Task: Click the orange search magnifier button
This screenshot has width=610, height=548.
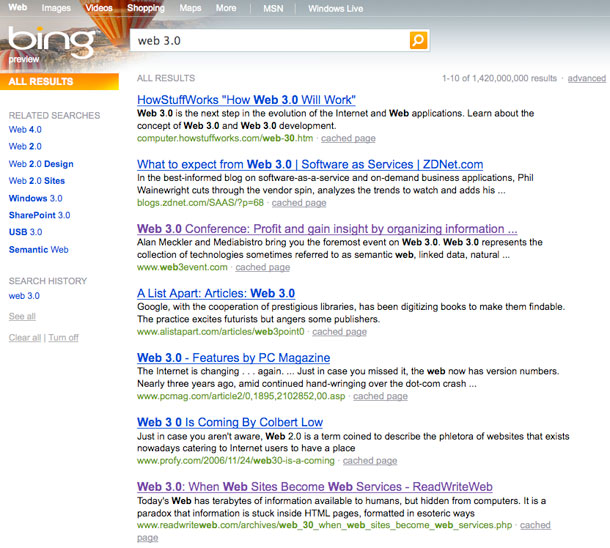Action: click(x=418, y=40)
